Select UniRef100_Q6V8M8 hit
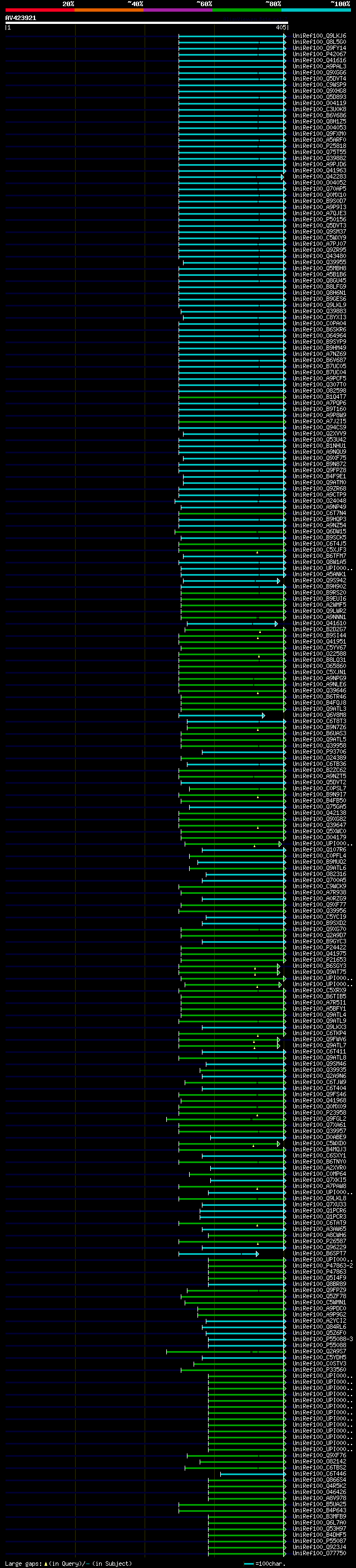356x1568 pixels. 319,715
